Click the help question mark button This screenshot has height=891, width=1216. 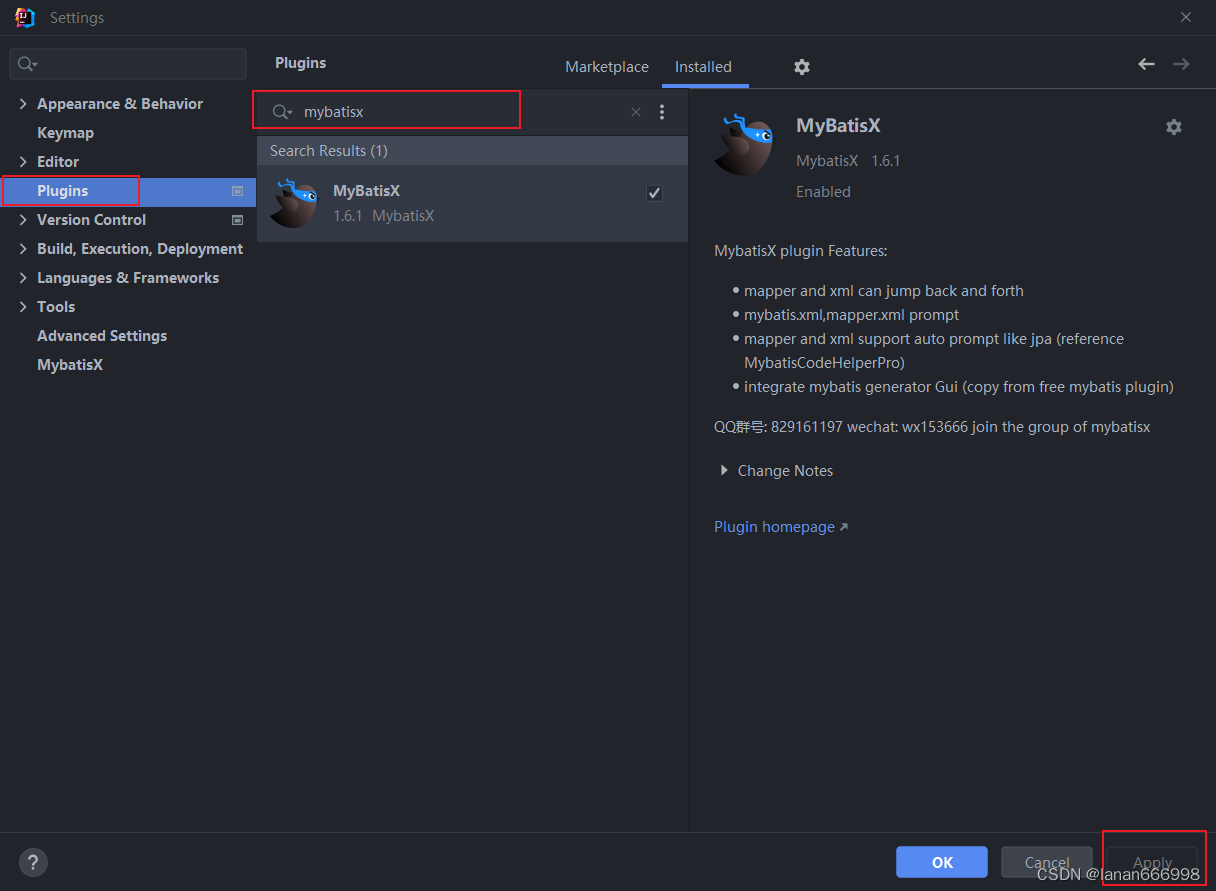[x=33, y=862]
